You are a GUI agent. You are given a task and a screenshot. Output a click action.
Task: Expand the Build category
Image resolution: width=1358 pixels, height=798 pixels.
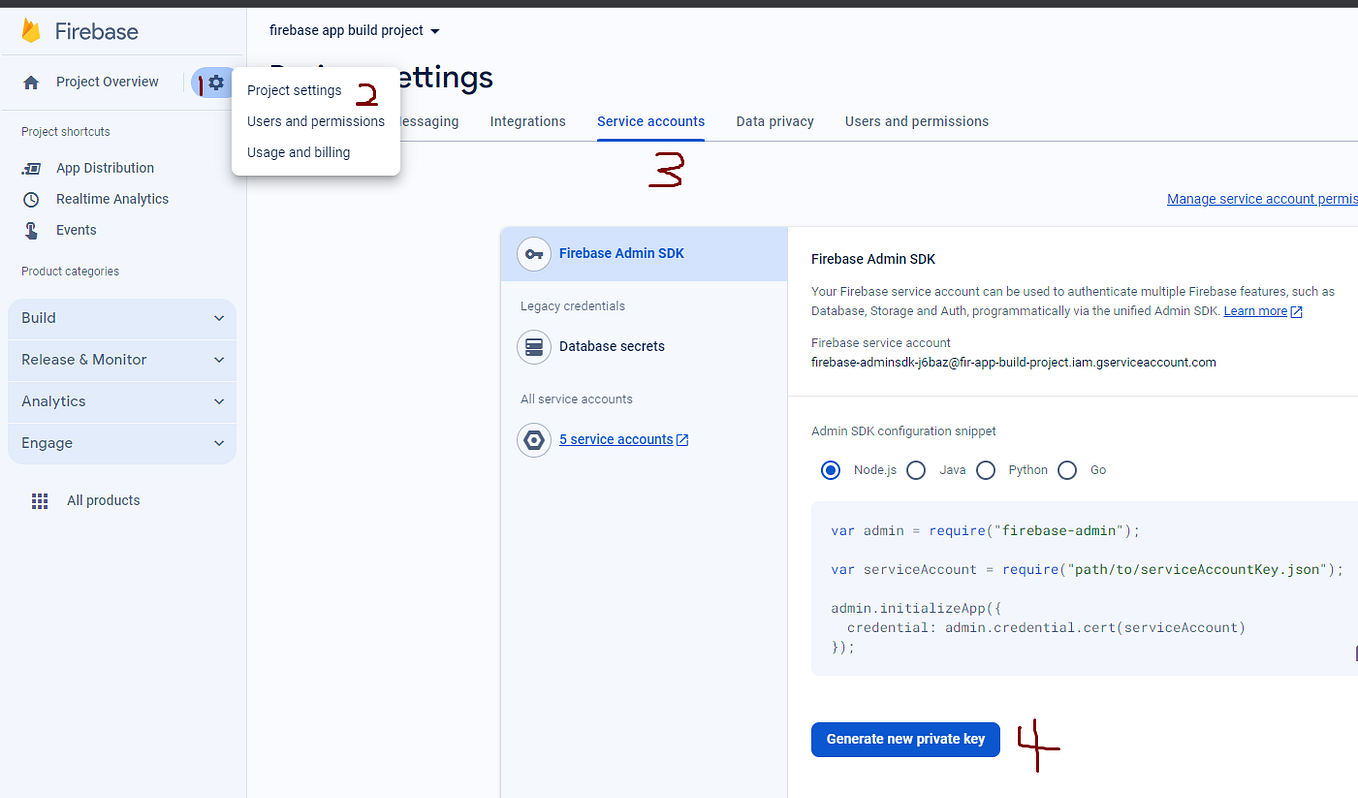pos(120,317)
